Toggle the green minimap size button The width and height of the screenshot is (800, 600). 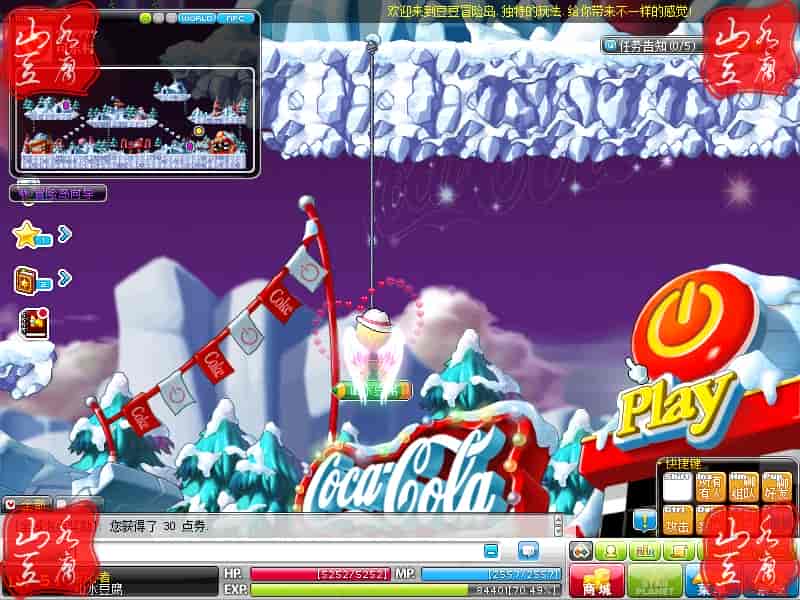pos(145,18)
